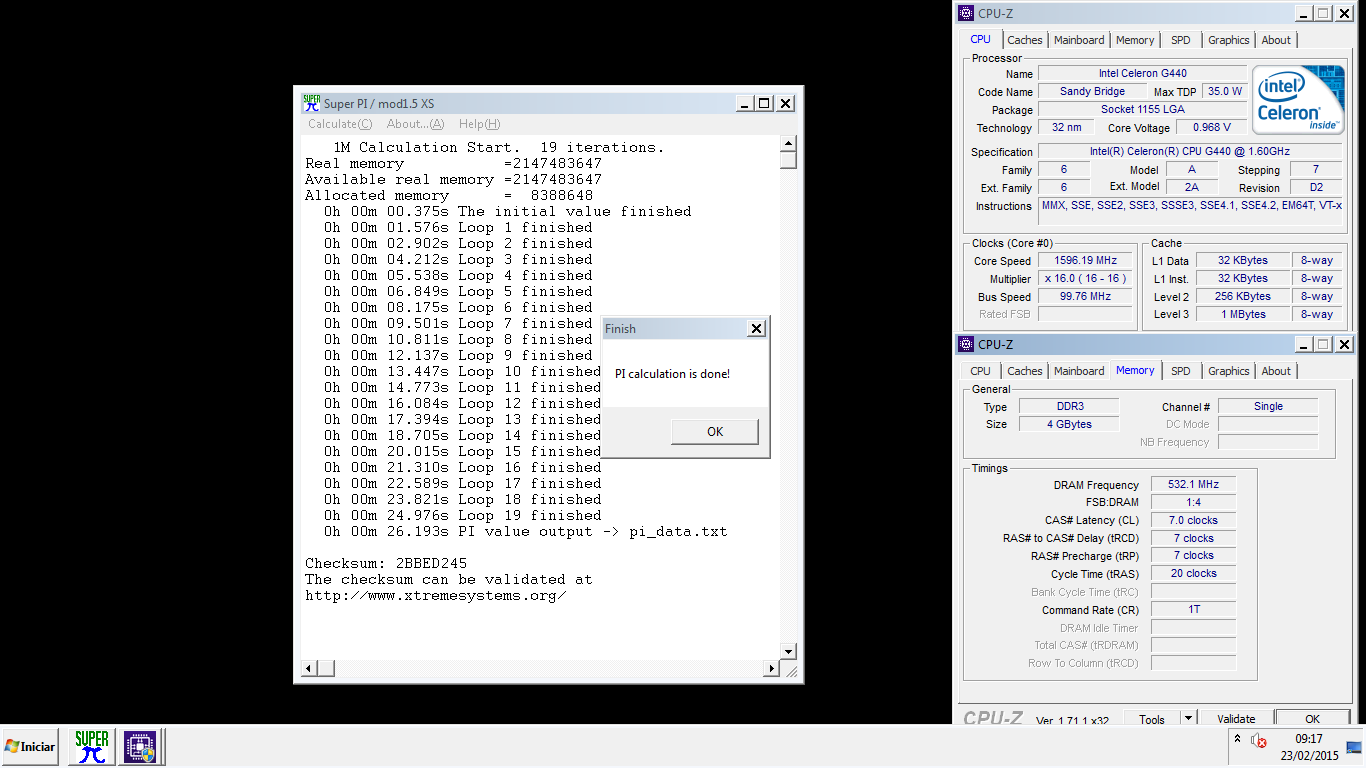Select SPD tab in lower CPU-Z window
The width and height of the screenshot is (1366, 768).
pyautogui.click(x=1181, y=371)
